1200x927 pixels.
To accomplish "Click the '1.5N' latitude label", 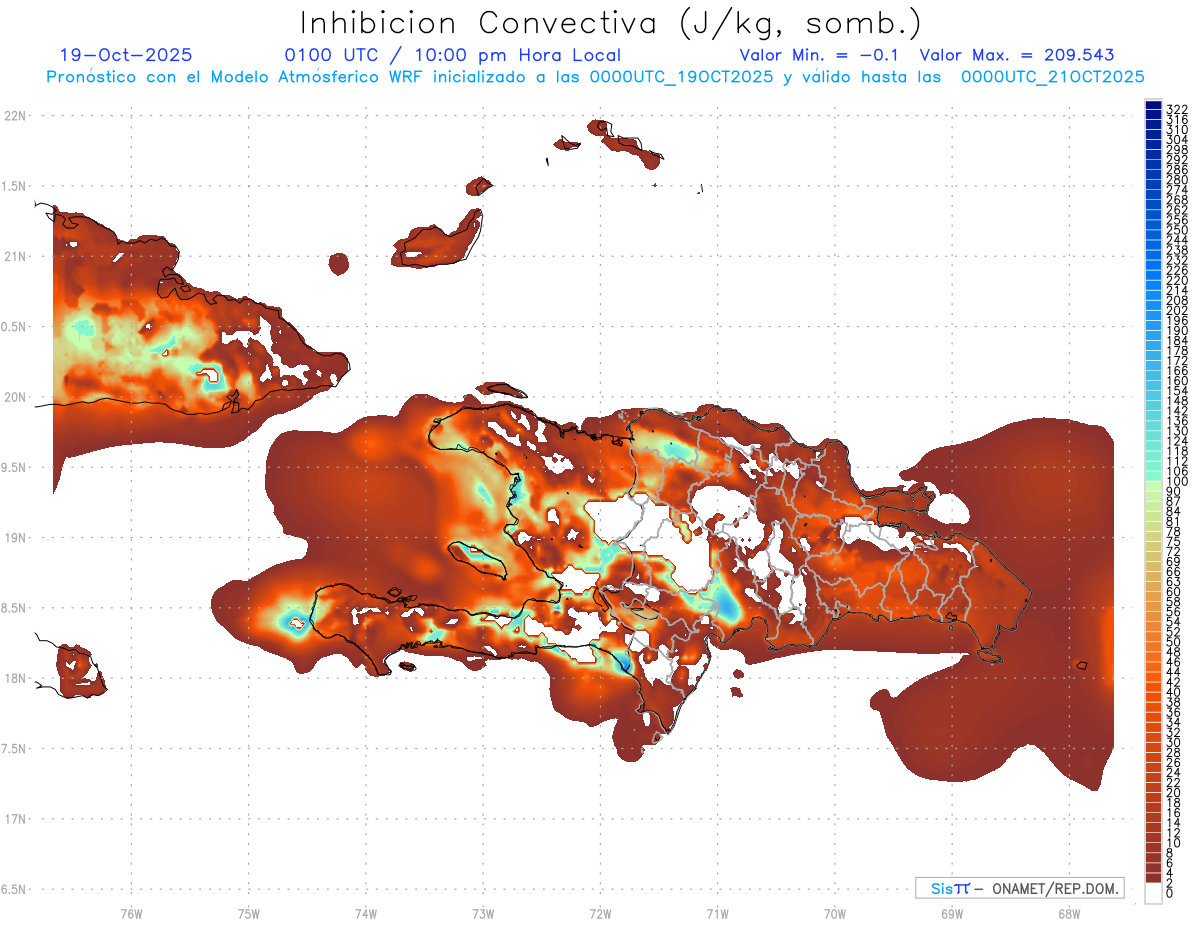I will coord(14,186).
